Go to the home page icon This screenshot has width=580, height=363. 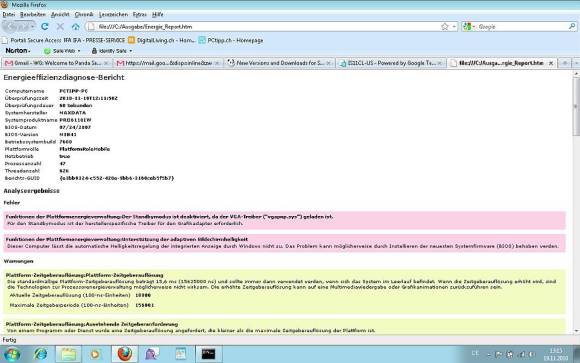tap(75, 27)
